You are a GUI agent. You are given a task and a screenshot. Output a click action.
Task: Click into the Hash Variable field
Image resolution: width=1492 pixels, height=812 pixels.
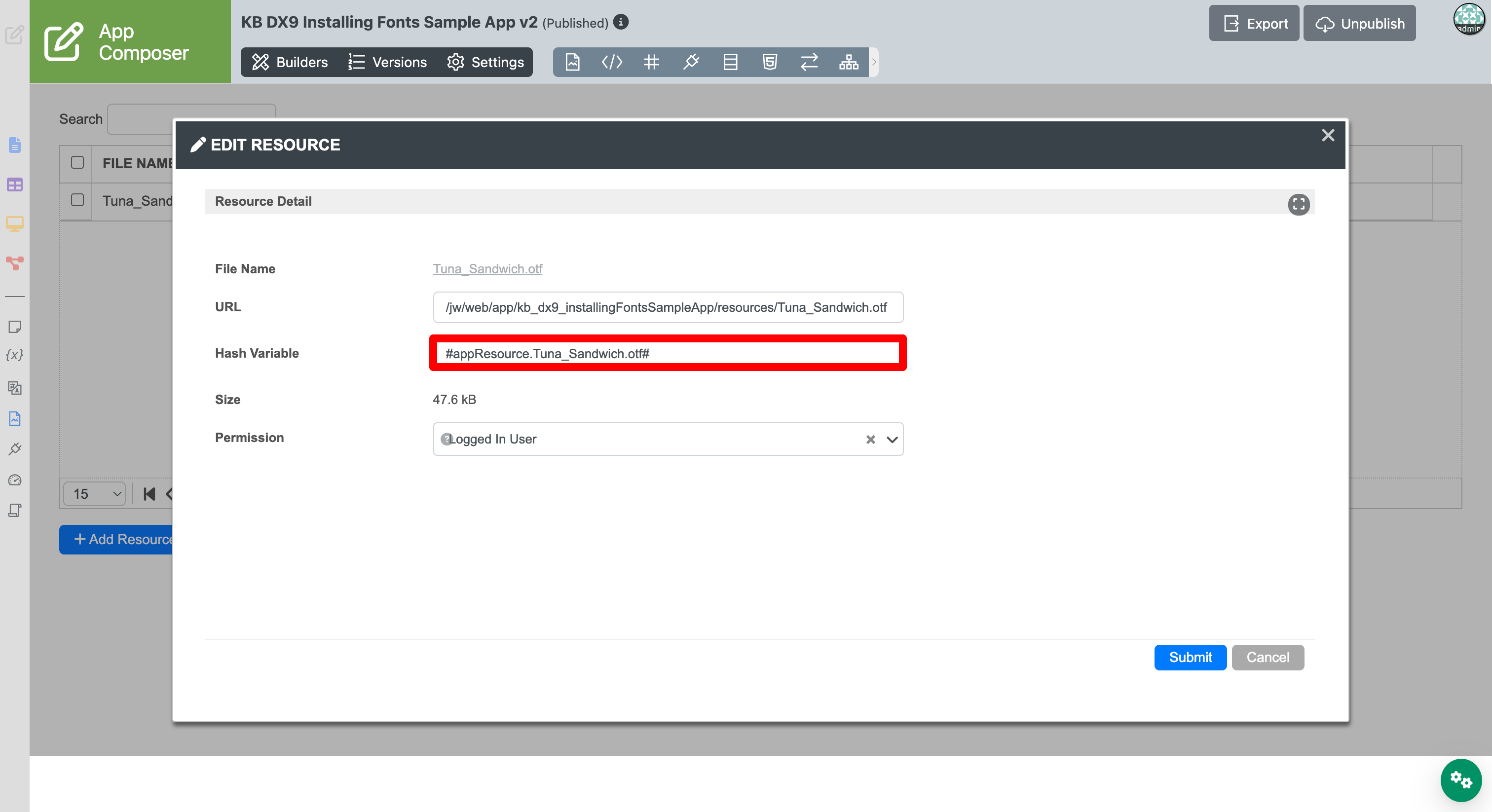pos(668,353)
